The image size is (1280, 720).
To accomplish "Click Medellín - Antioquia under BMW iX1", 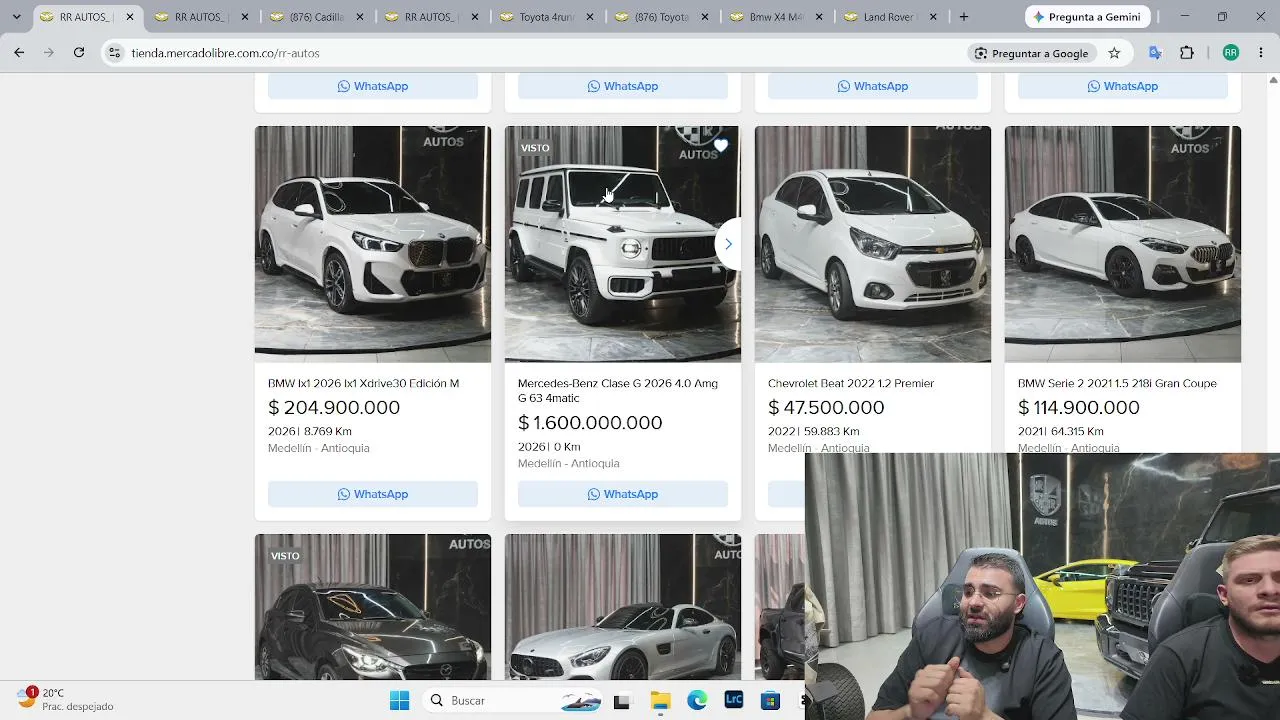I will [x=319, y=448].
